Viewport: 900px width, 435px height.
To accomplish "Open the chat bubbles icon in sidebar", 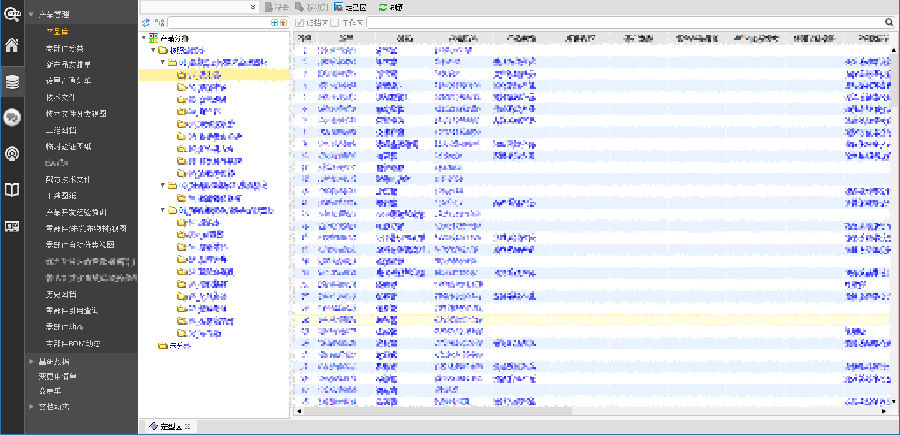I will (12, 117).
